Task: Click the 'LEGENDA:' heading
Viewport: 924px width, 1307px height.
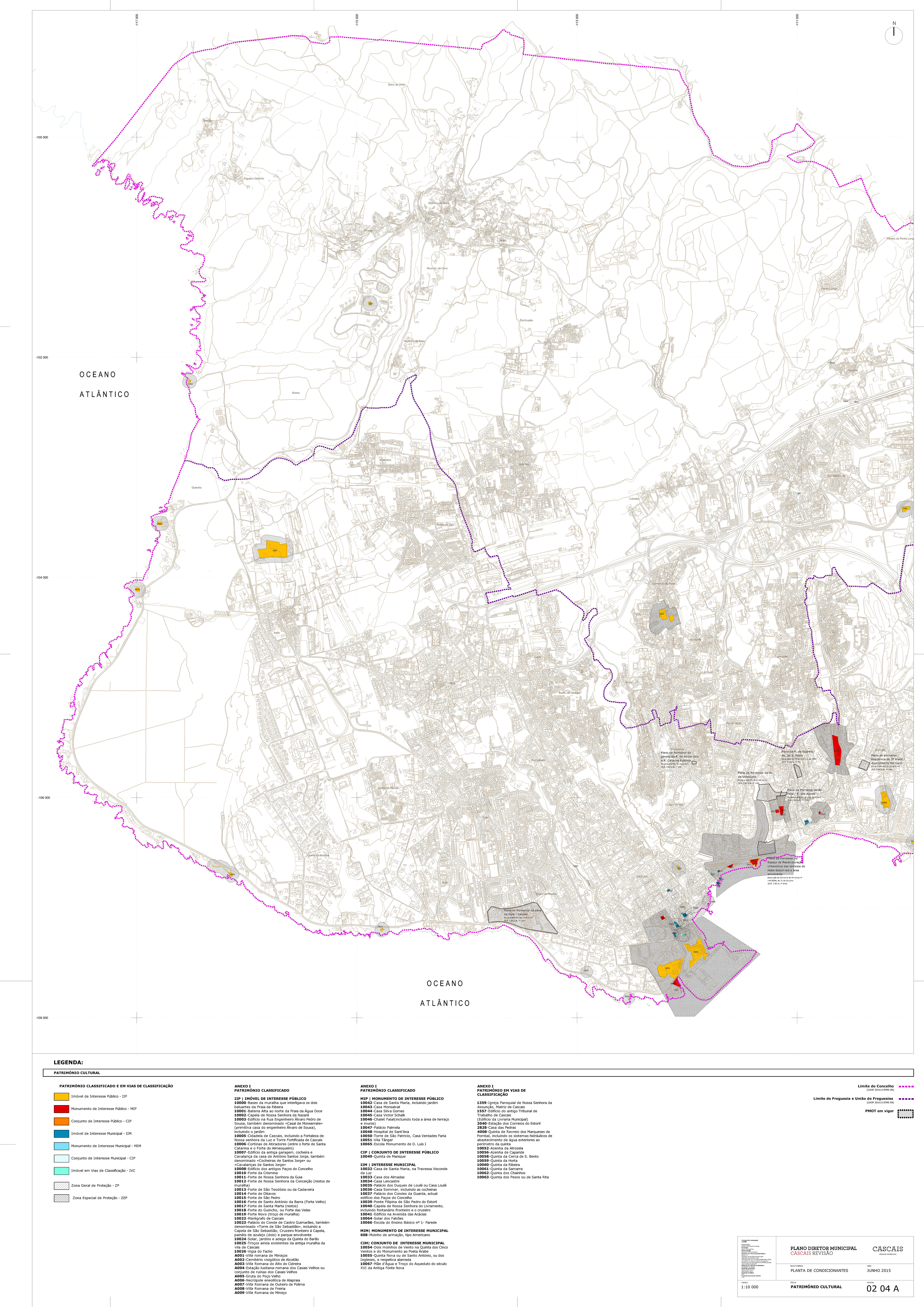Action: (x=68, y=1062)
